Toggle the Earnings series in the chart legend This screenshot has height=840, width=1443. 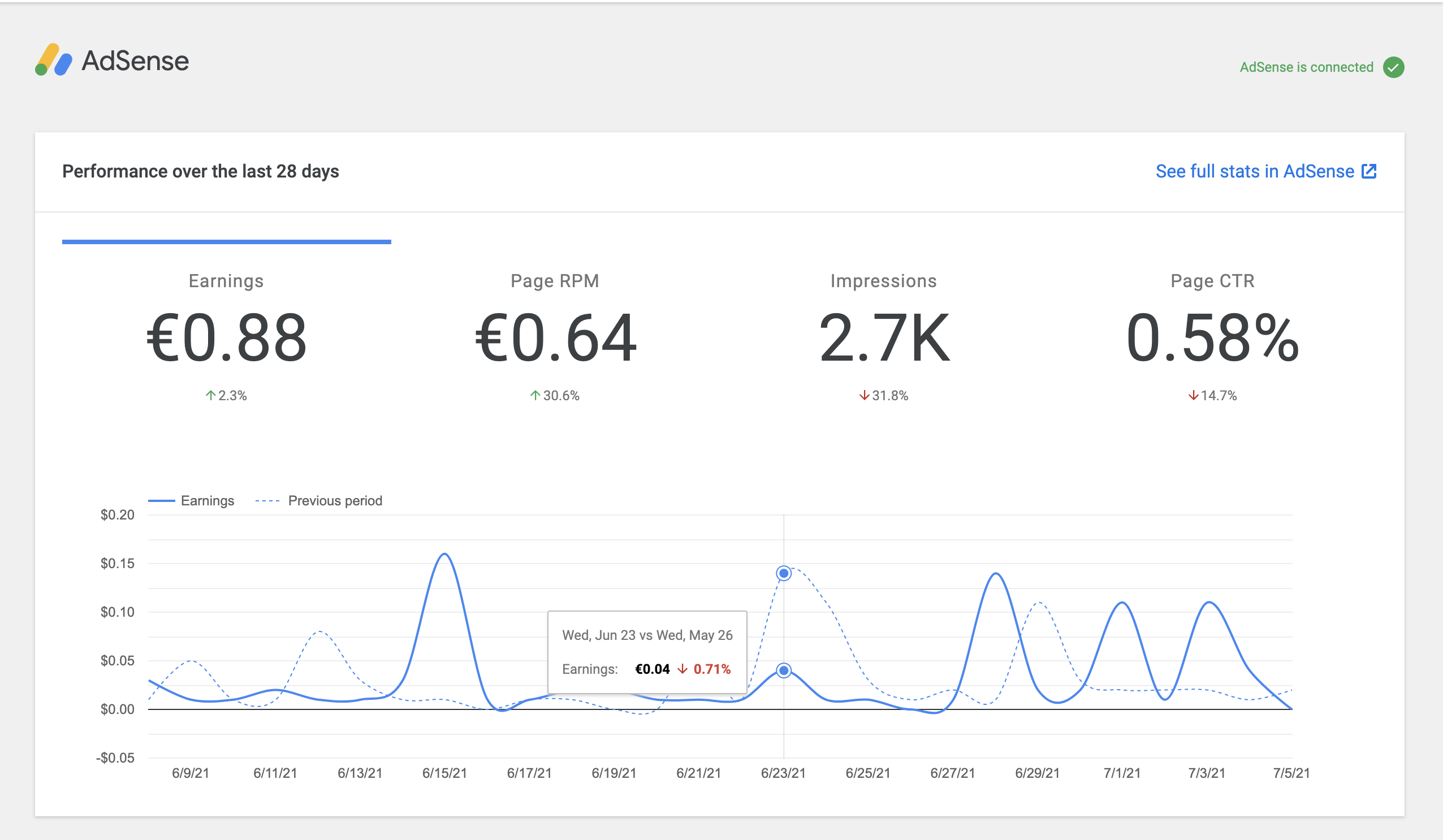pos(192,500)
